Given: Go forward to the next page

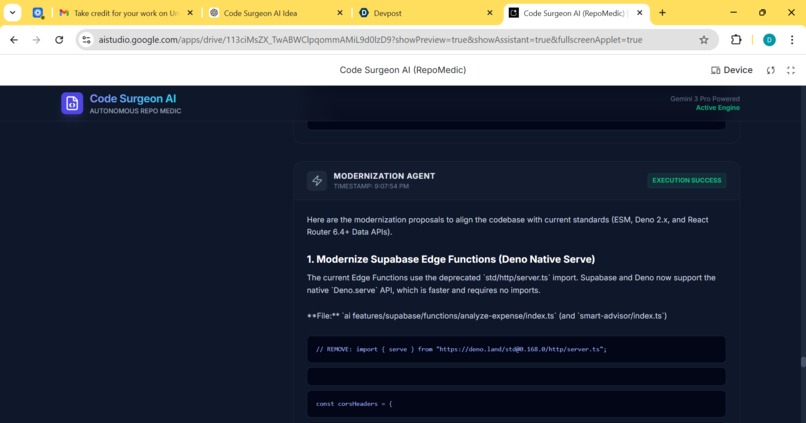Looking at the screenshot, I should pos(36,40).
